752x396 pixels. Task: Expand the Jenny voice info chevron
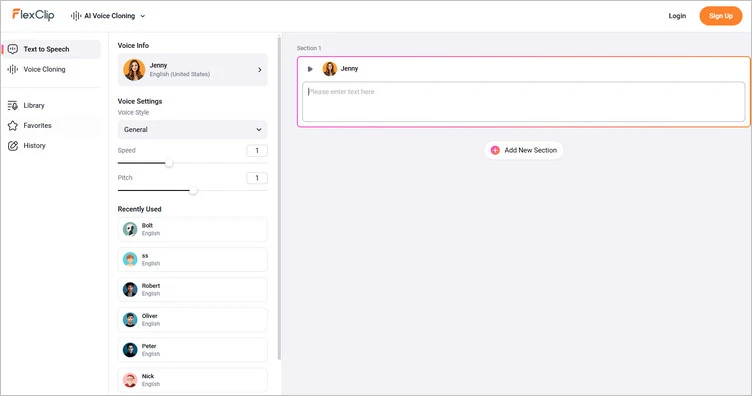tap(259, 70)
